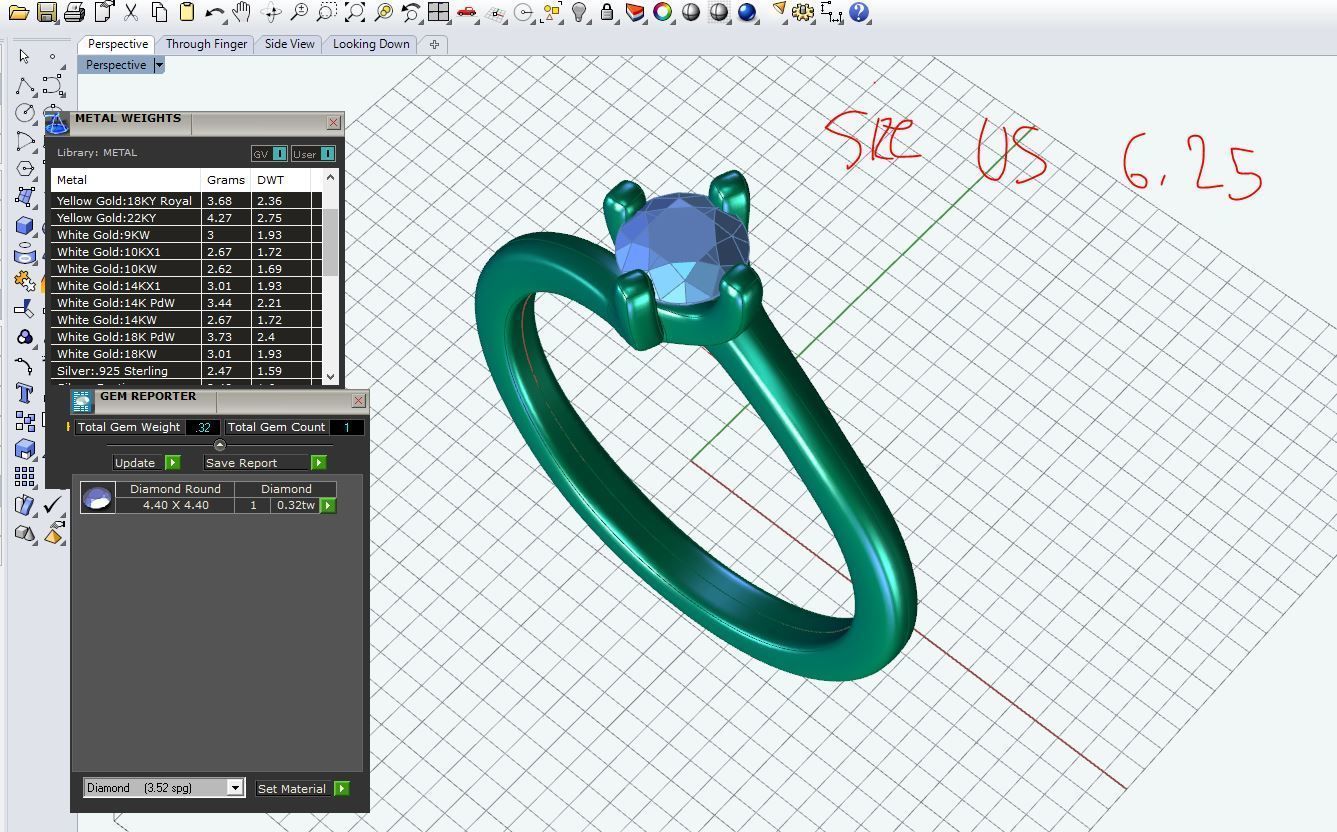Click the blue render sphere icon
The height and width of the screenshot is (832, 1337).
coord(747,13)
